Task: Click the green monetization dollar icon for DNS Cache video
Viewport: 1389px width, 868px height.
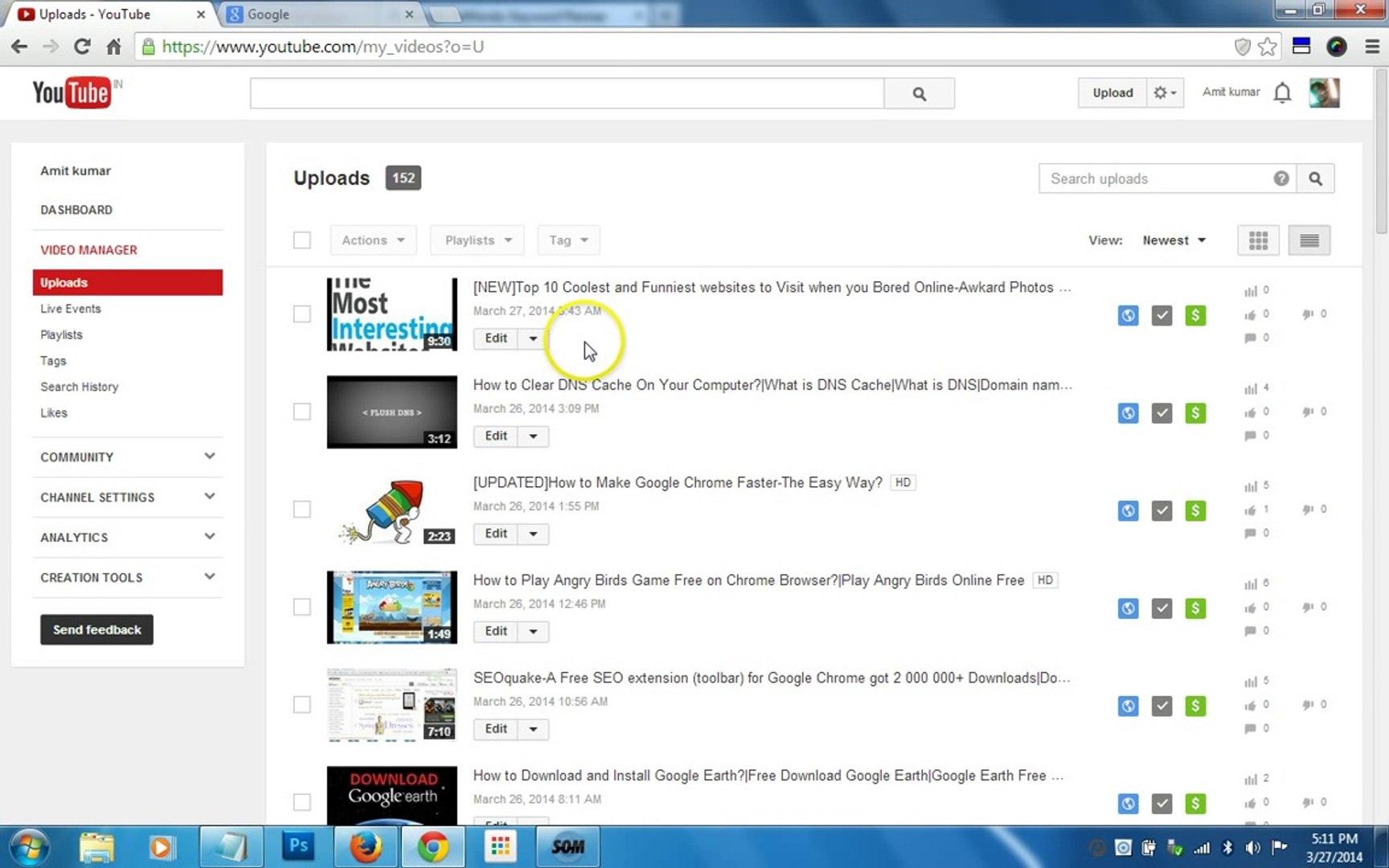Action: tap(1195, 413)
